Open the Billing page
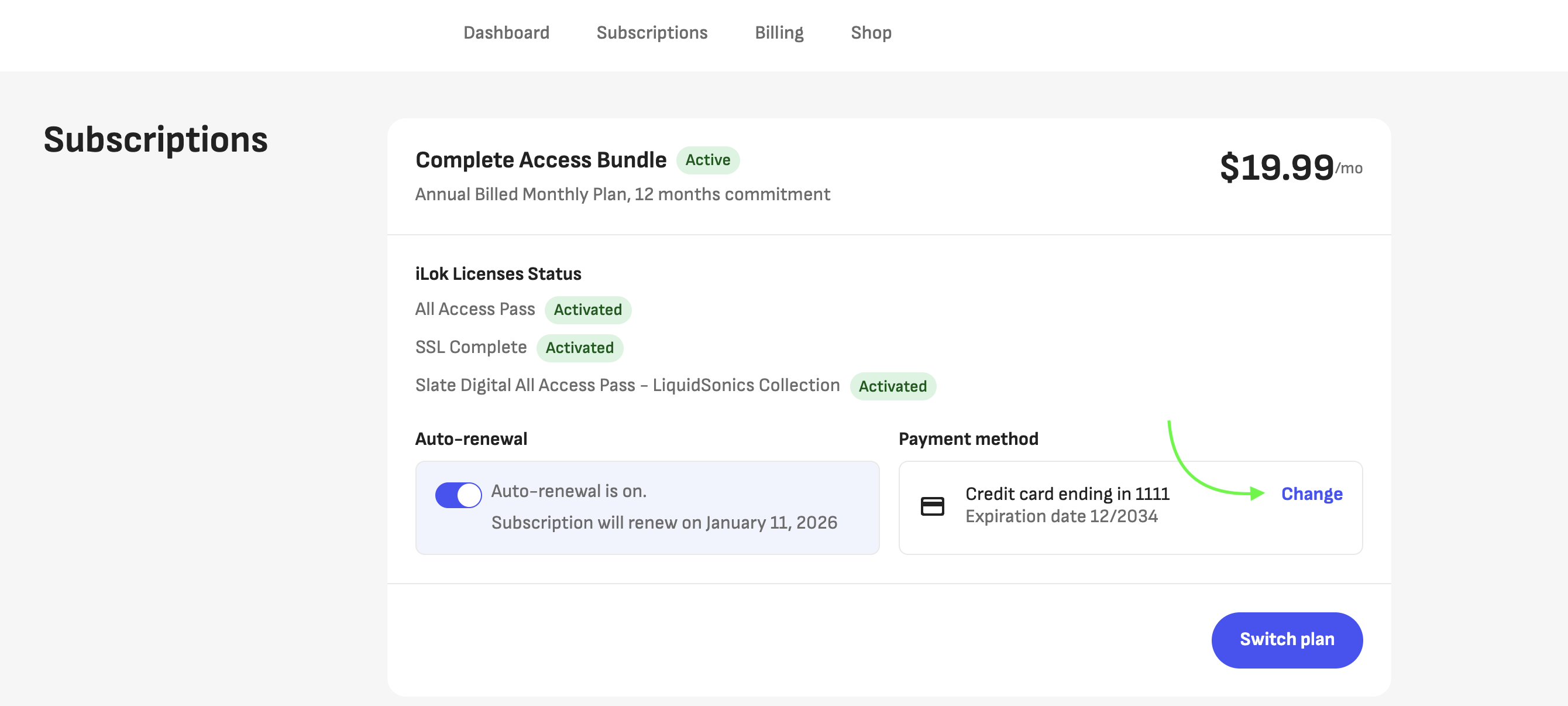1568x706 pixels. [x=779, y=33]
